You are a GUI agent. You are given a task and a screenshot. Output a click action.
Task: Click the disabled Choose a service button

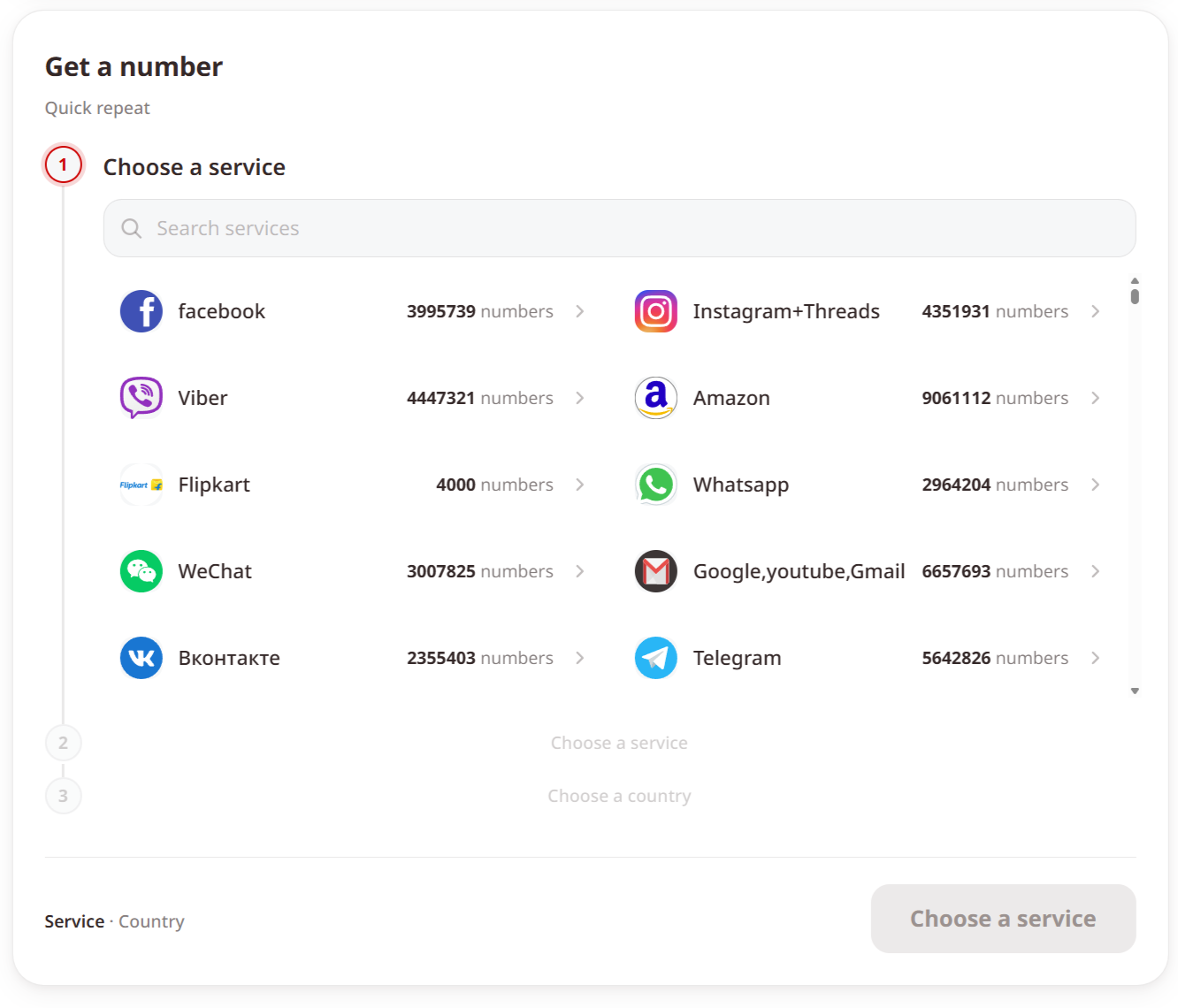point(1003,919)
